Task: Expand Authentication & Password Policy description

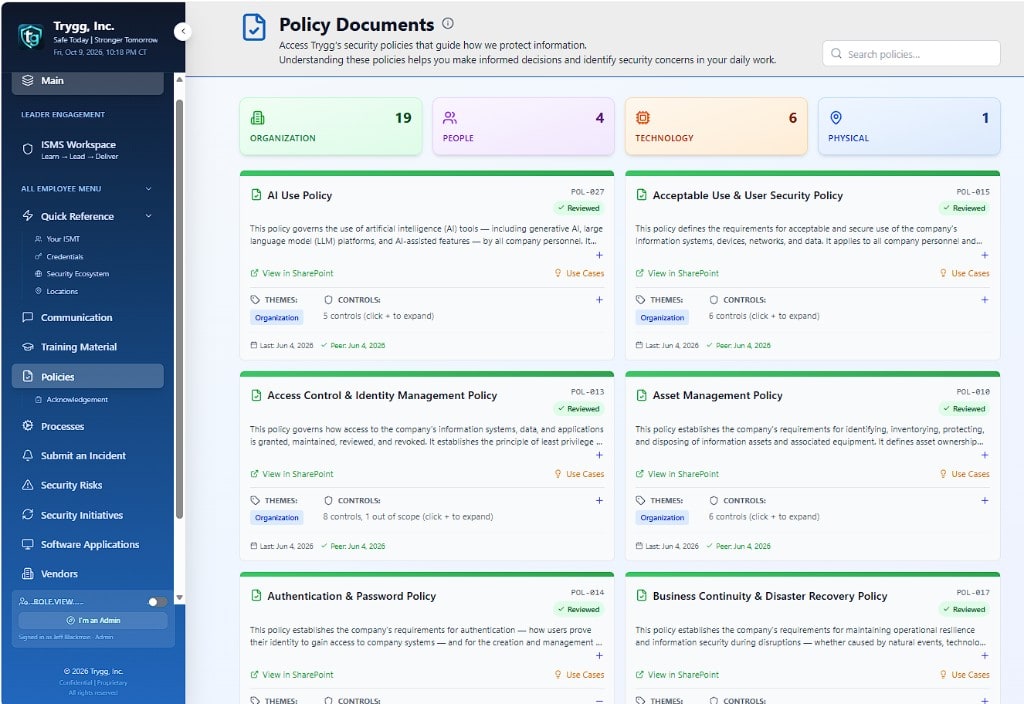Action: [599, 656]
